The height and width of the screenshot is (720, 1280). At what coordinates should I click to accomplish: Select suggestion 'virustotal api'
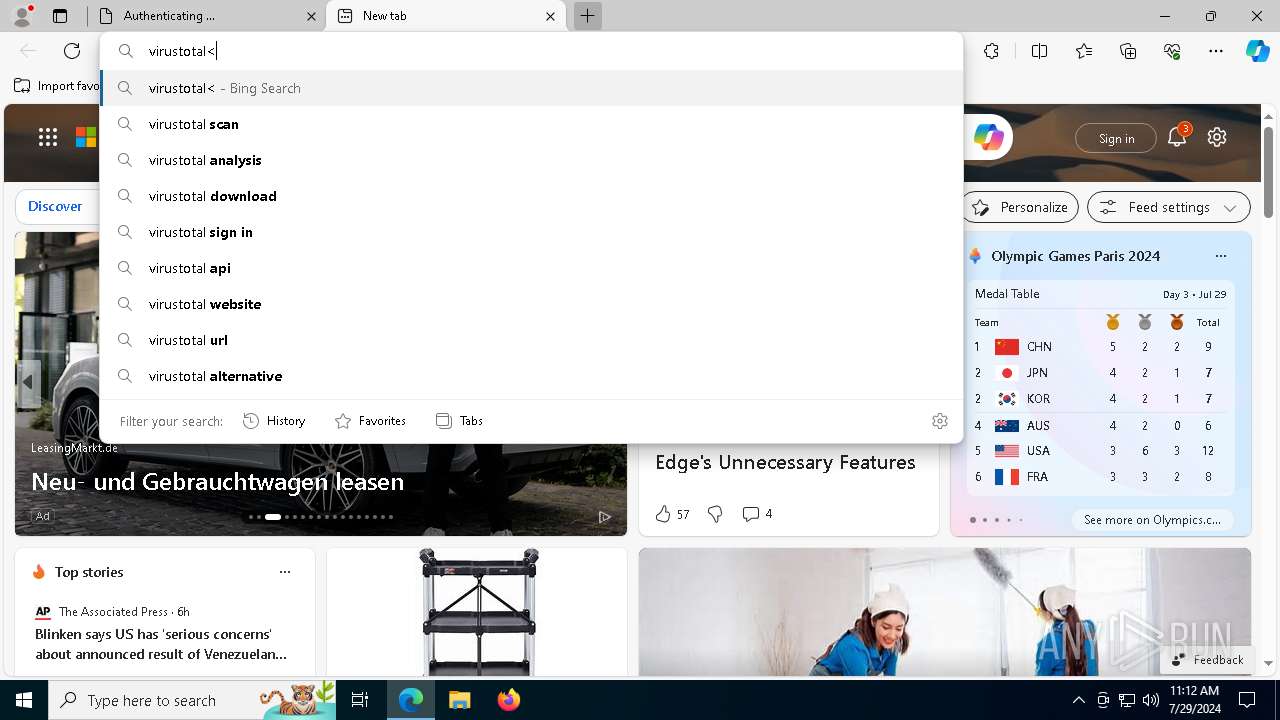(531, 268)
